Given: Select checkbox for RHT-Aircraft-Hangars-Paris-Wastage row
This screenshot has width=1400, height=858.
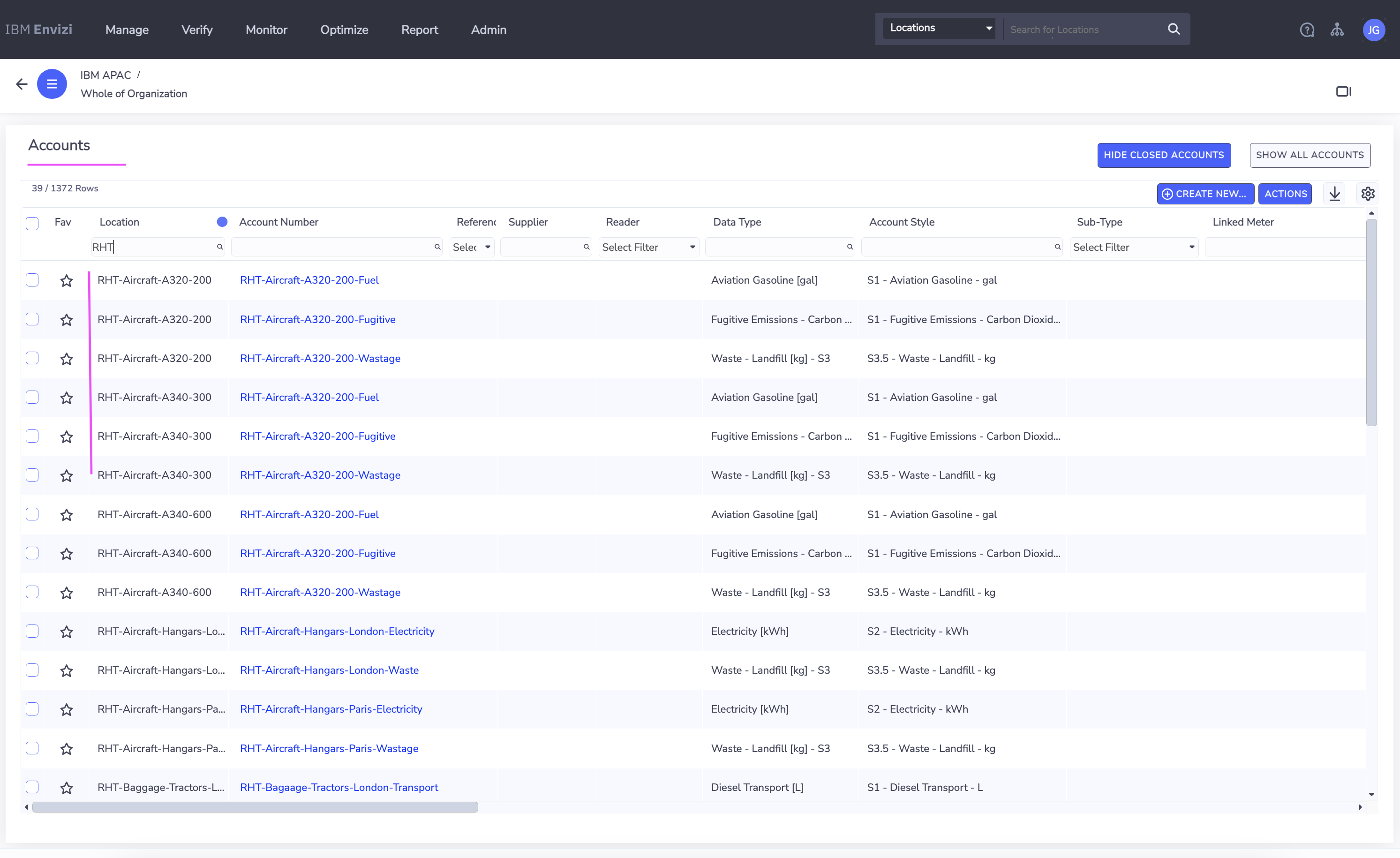Looking at the screenshot, I should tap(32, 748).
